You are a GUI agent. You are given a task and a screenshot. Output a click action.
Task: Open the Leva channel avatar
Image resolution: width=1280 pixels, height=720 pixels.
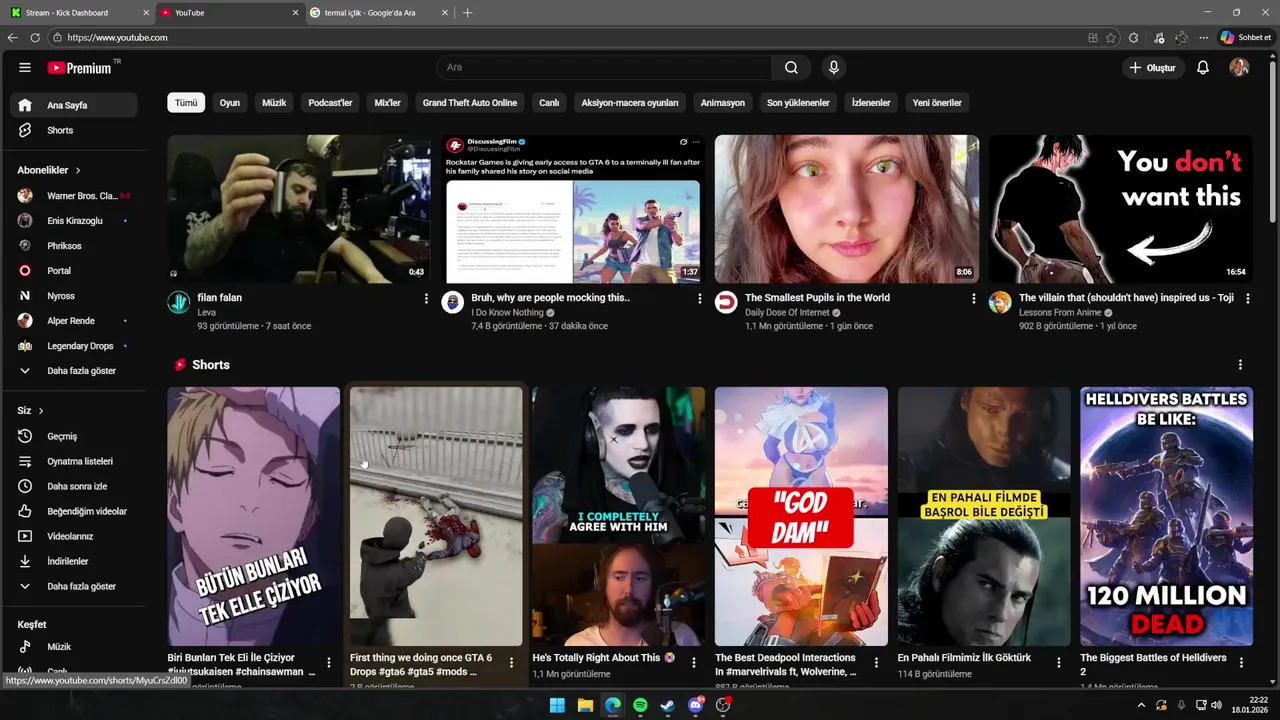(x=179, y=303)
